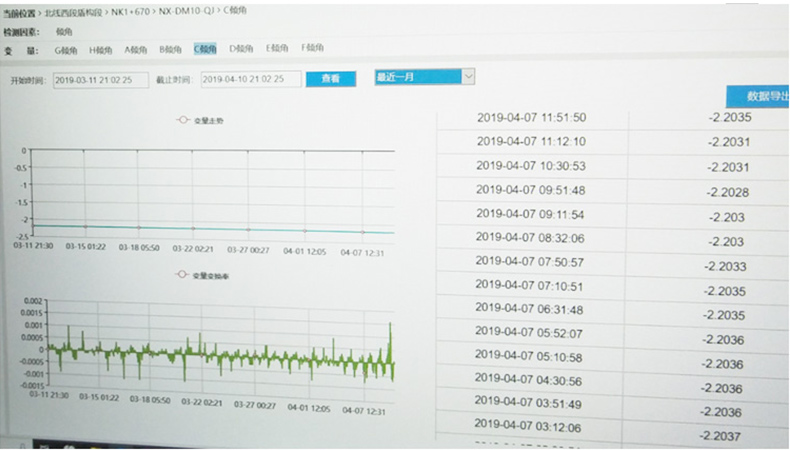
Task: Switch to the H倾角 variable
Action: tap(101, 48)
